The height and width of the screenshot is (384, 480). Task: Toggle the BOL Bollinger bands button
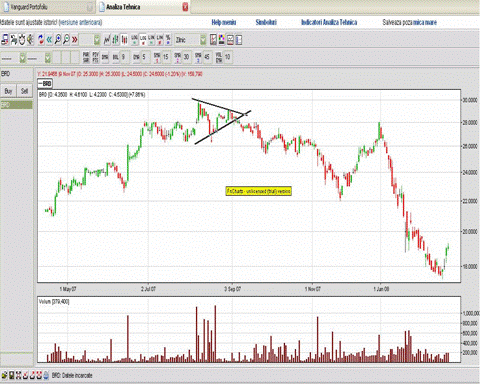coord(116,57)
